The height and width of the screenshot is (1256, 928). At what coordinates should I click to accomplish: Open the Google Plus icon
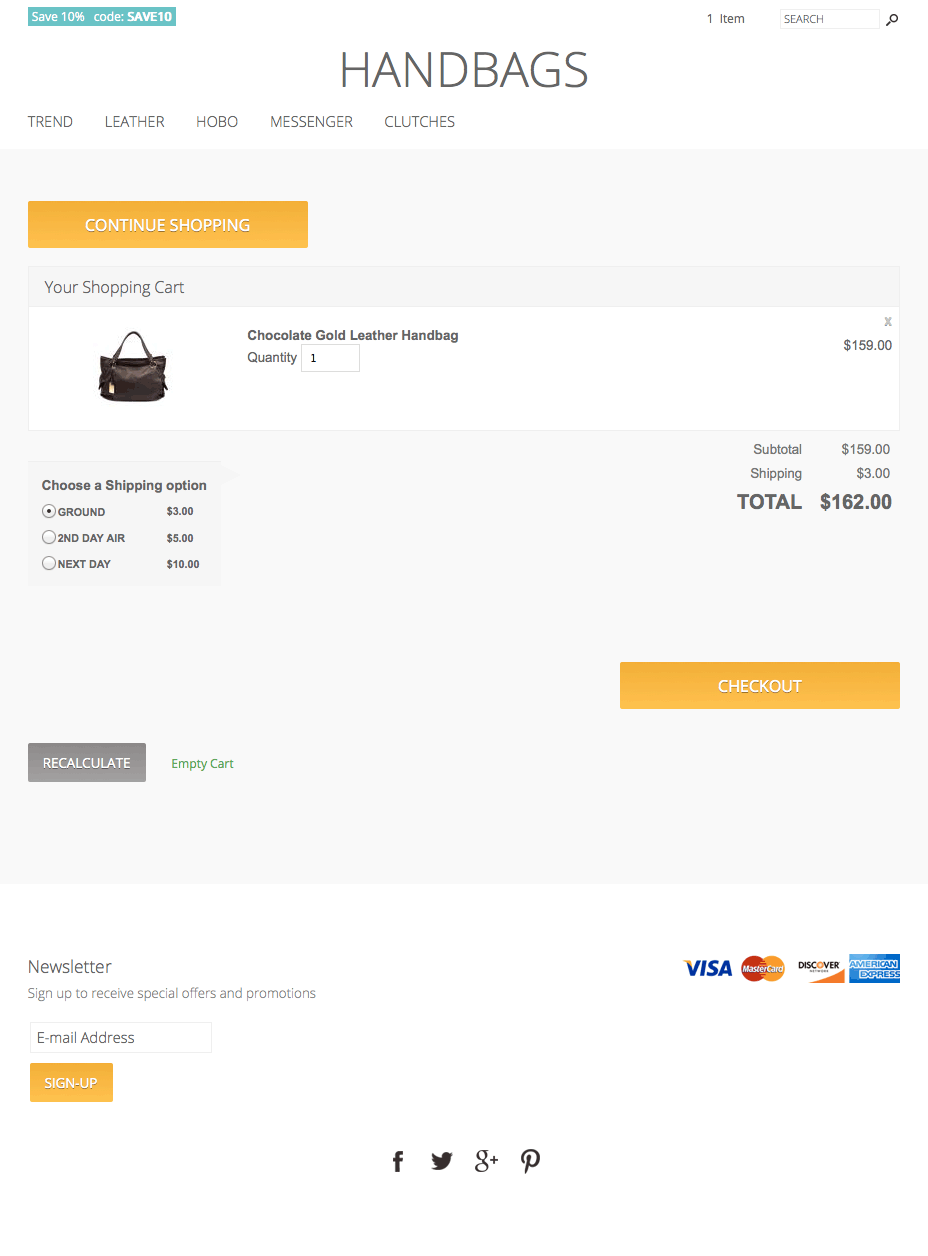click(486, 1160)
